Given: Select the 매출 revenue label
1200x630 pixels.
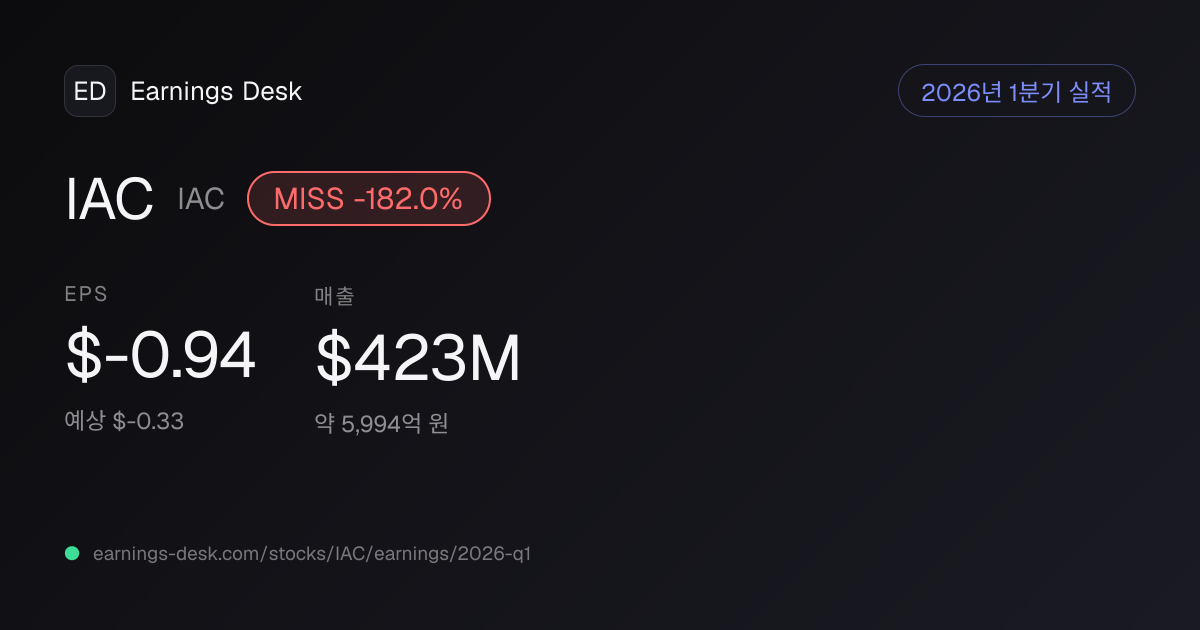Looking at the screenshot, I should point(334,295).
